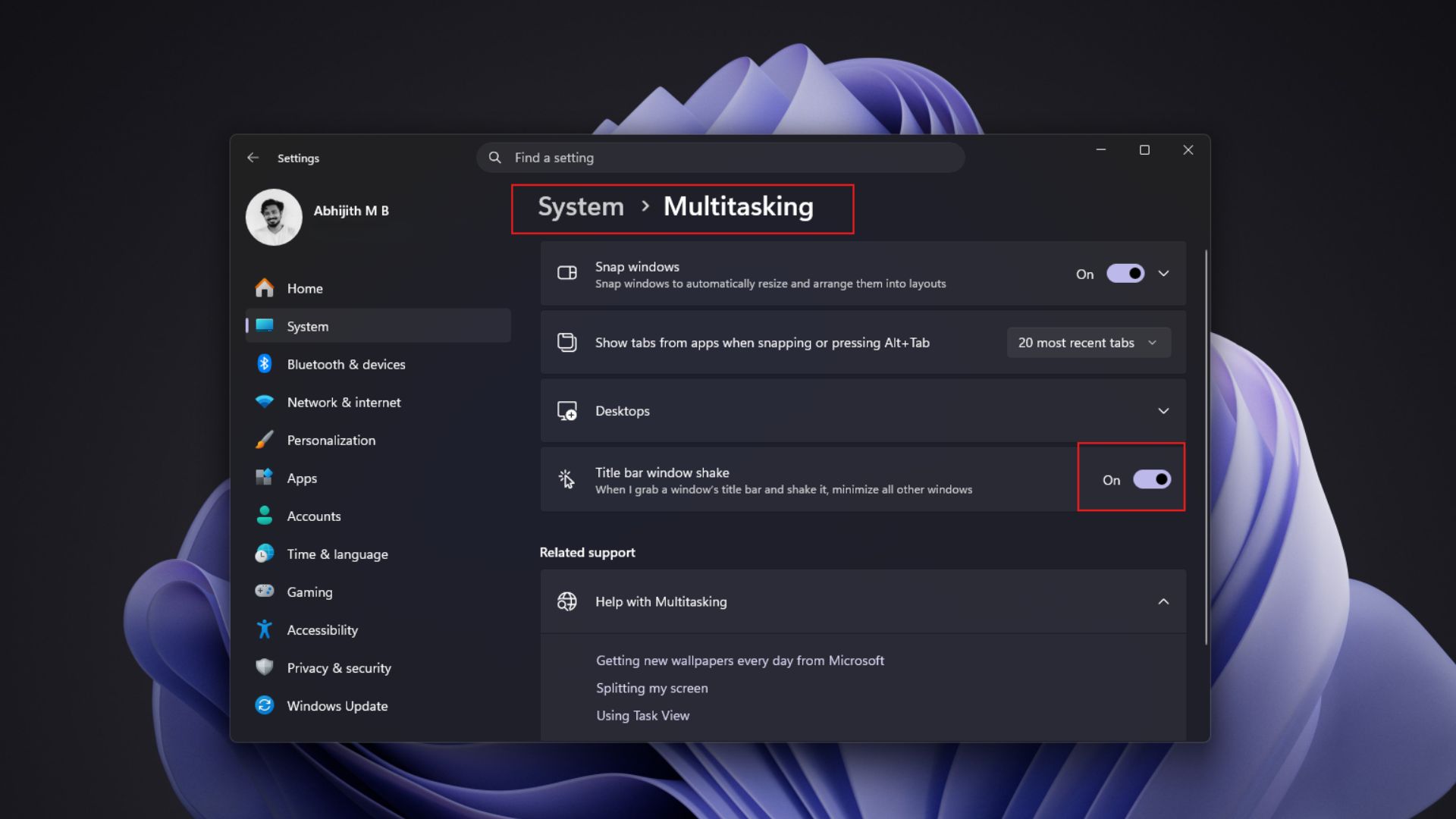Open the 20 most recent tabs dropdown

tap(1089, 343)
